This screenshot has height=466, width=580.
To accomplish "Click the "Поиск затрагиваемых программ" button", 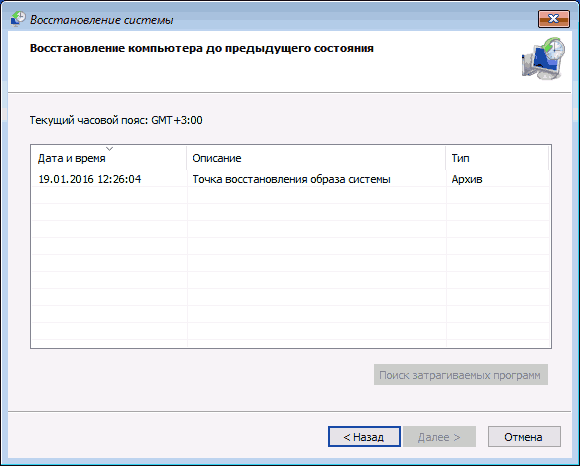I will [461, 375].
